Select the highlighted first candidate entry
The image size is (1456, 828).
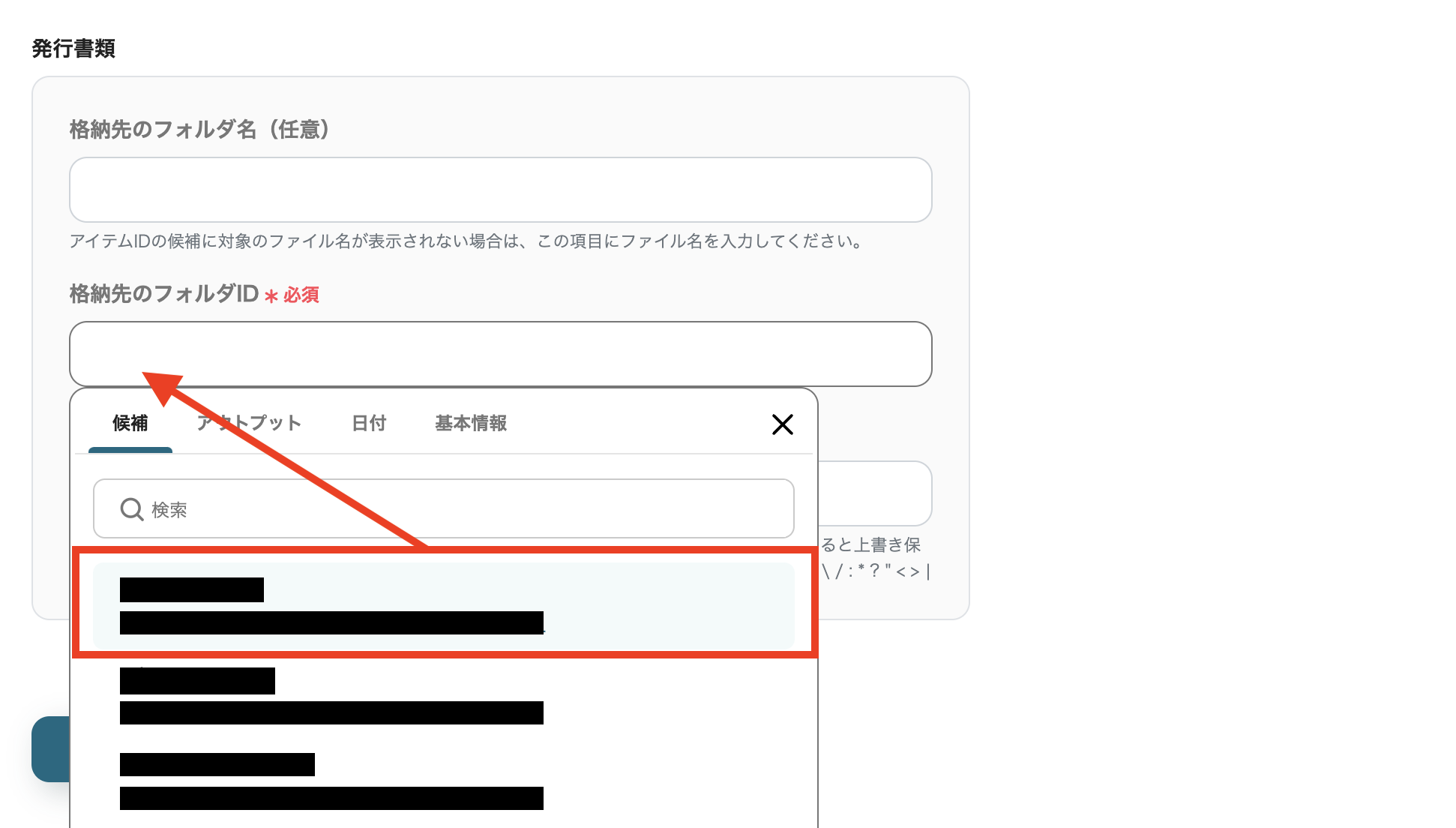444,604
